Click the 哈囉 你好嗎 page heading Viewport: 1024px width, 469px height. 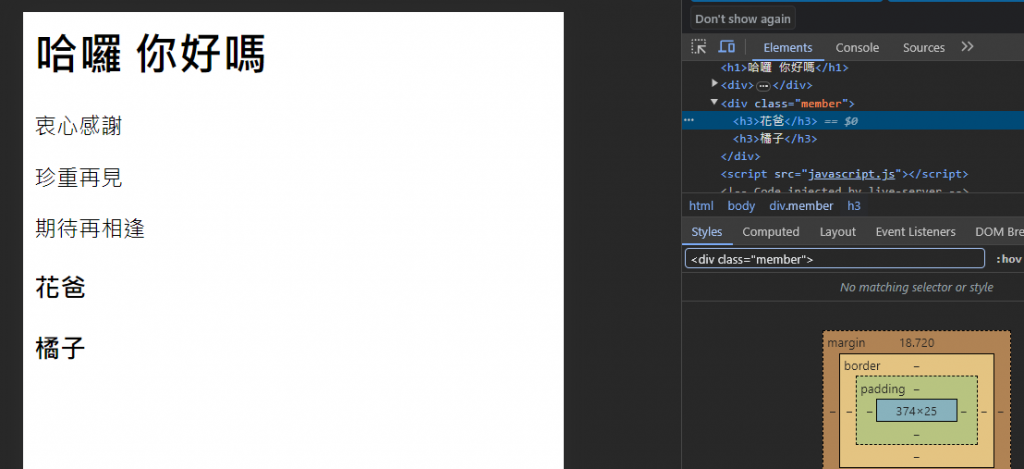click(x=151, y=54)
